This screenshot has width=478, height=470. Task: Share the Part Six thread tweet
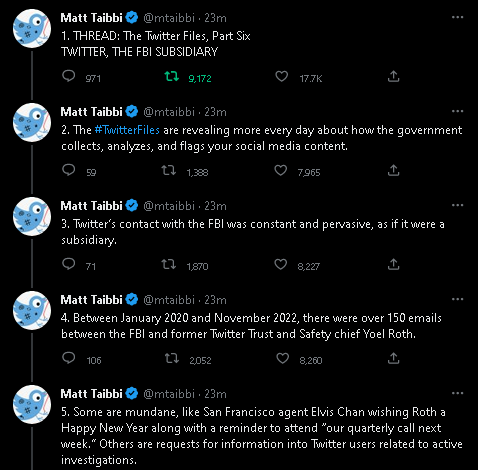(x=393, y=76)
